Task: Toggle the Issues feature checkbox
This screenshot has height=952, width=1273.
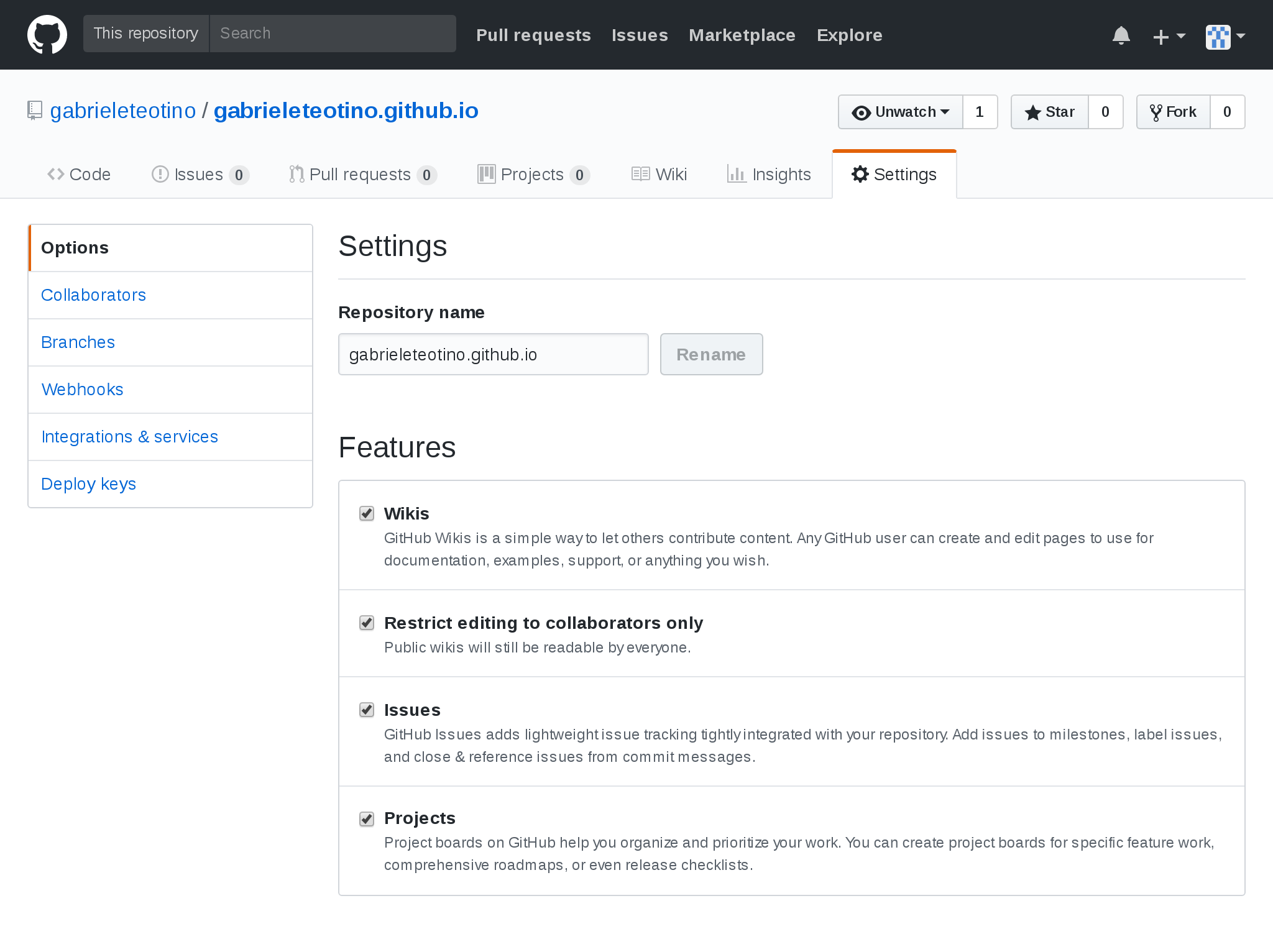Action: tap(367, 710)
